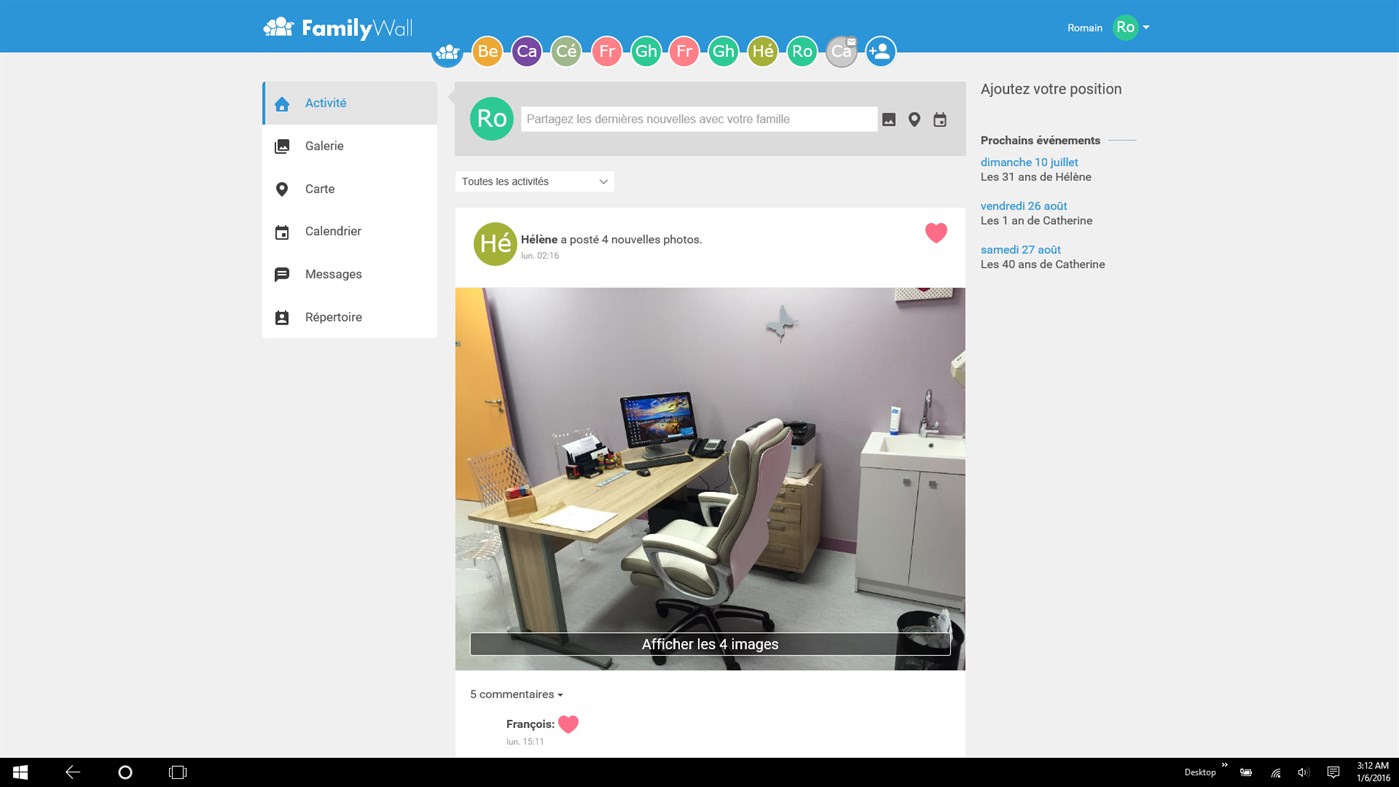Open the calendar attachment icon in the composer
This screenshot has width=1399, height=787.
click(x=939, y=118)
